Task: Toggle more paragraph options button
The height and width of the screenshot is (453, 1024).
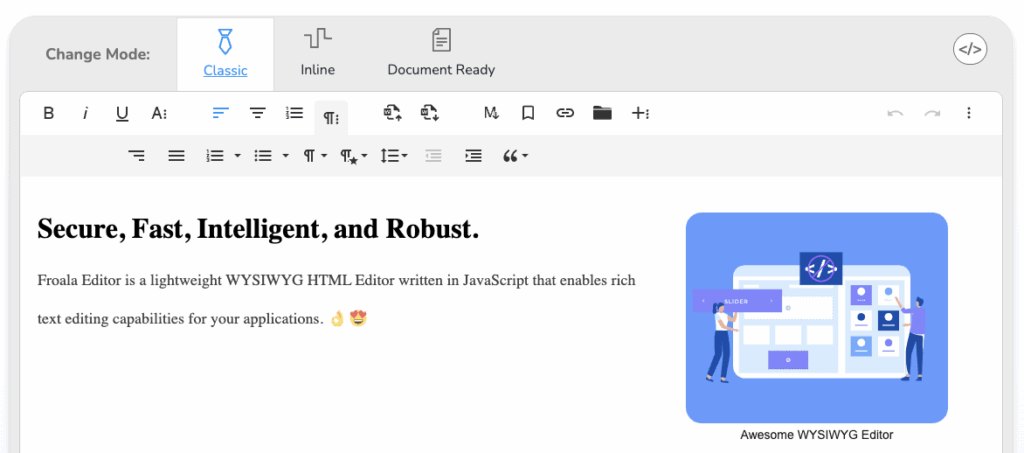Action: (x=331, y=117)
